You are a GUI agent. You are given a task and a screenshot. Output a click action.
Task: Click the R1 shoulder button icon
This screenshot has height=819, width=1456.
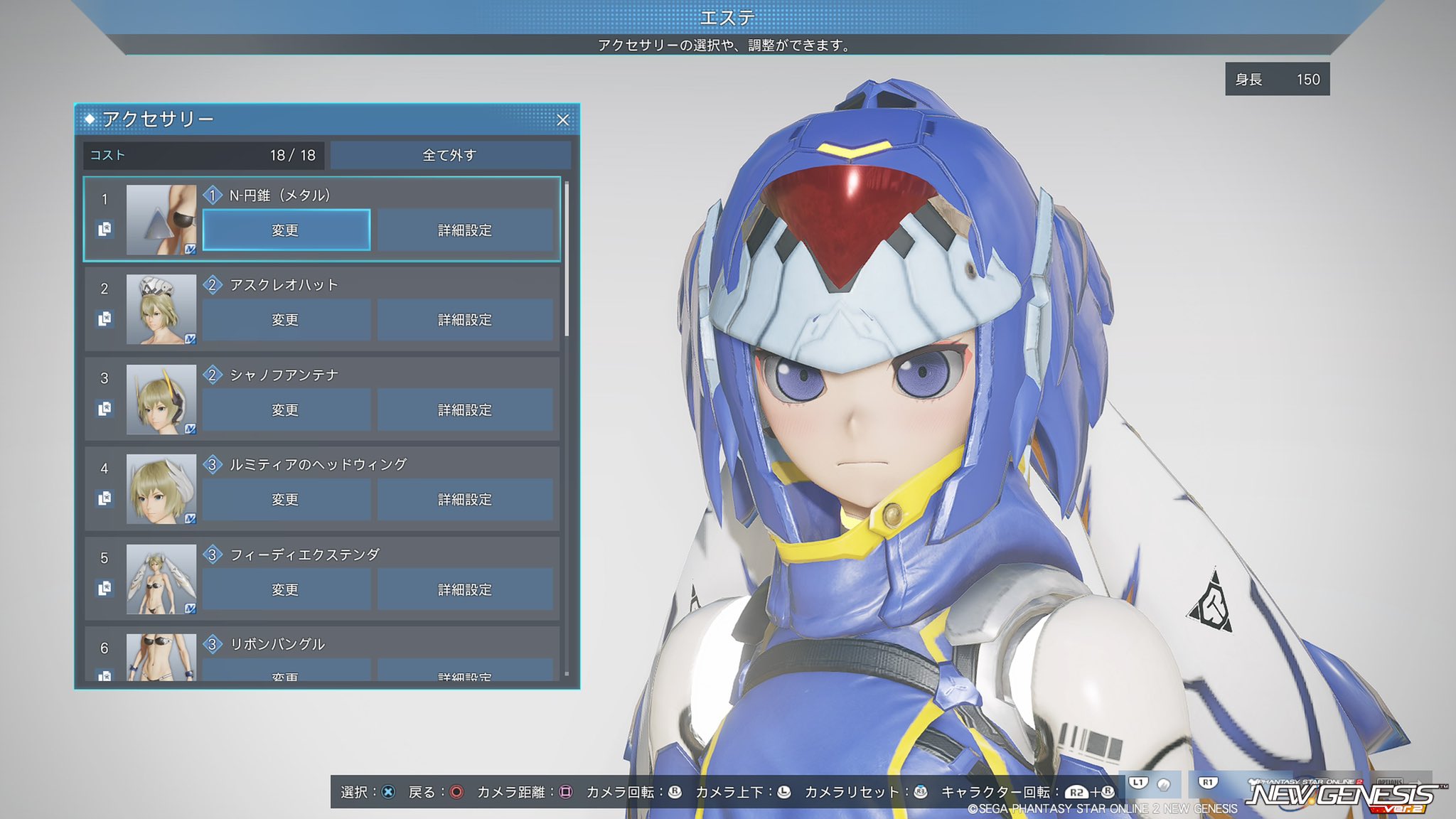[x=1208, y=783]
